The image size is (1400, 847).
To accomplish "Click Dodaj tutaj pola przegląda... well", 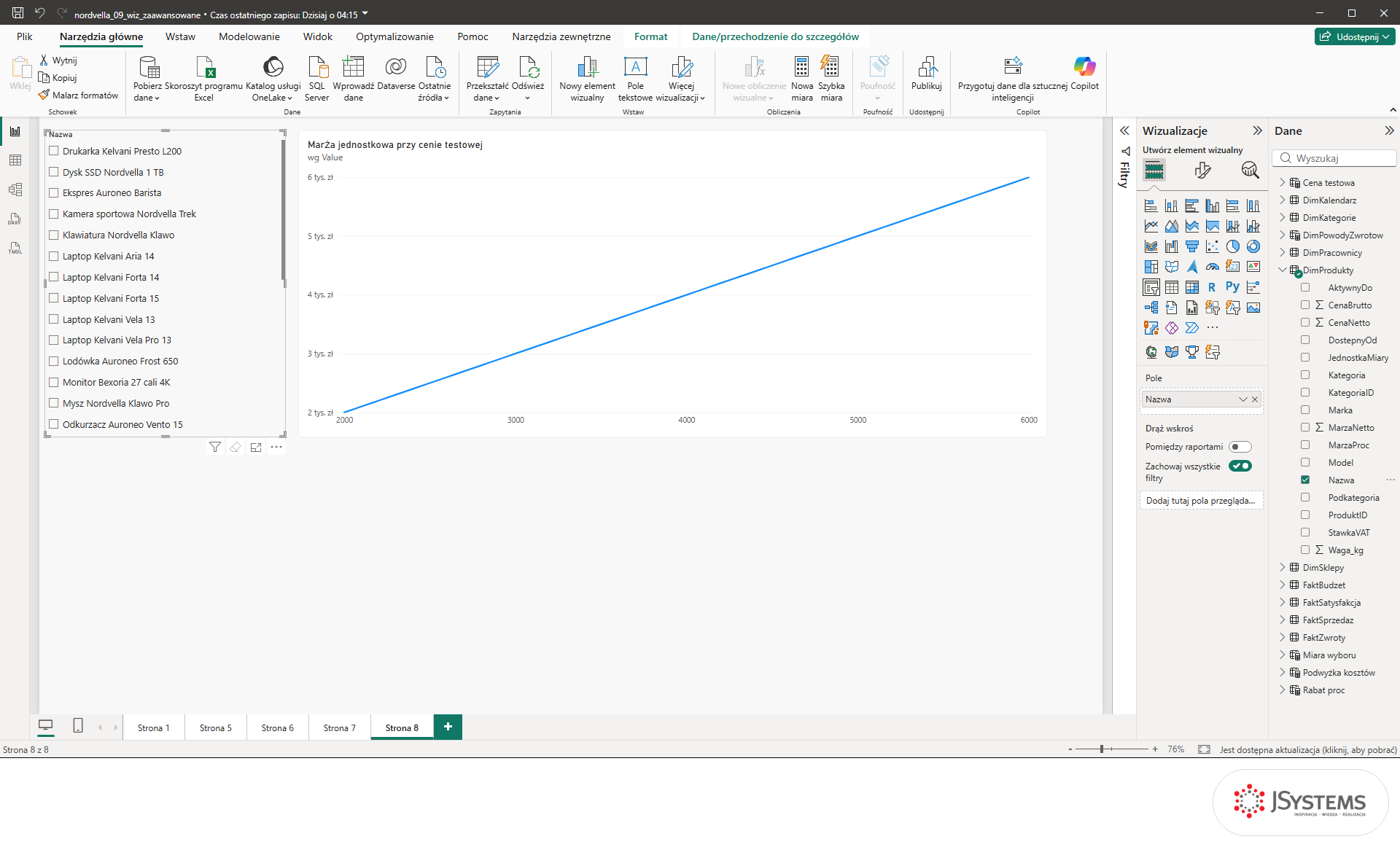I will point(1201,501).
